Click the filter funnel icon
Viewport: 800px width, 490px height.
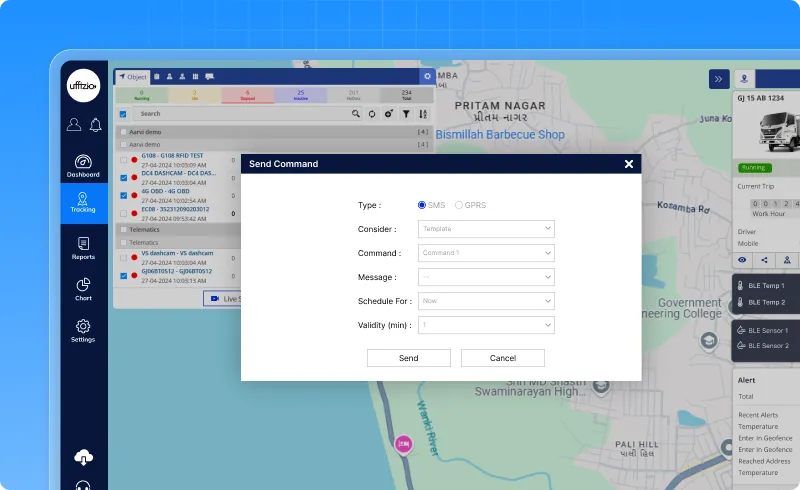[x=406, y=115]
